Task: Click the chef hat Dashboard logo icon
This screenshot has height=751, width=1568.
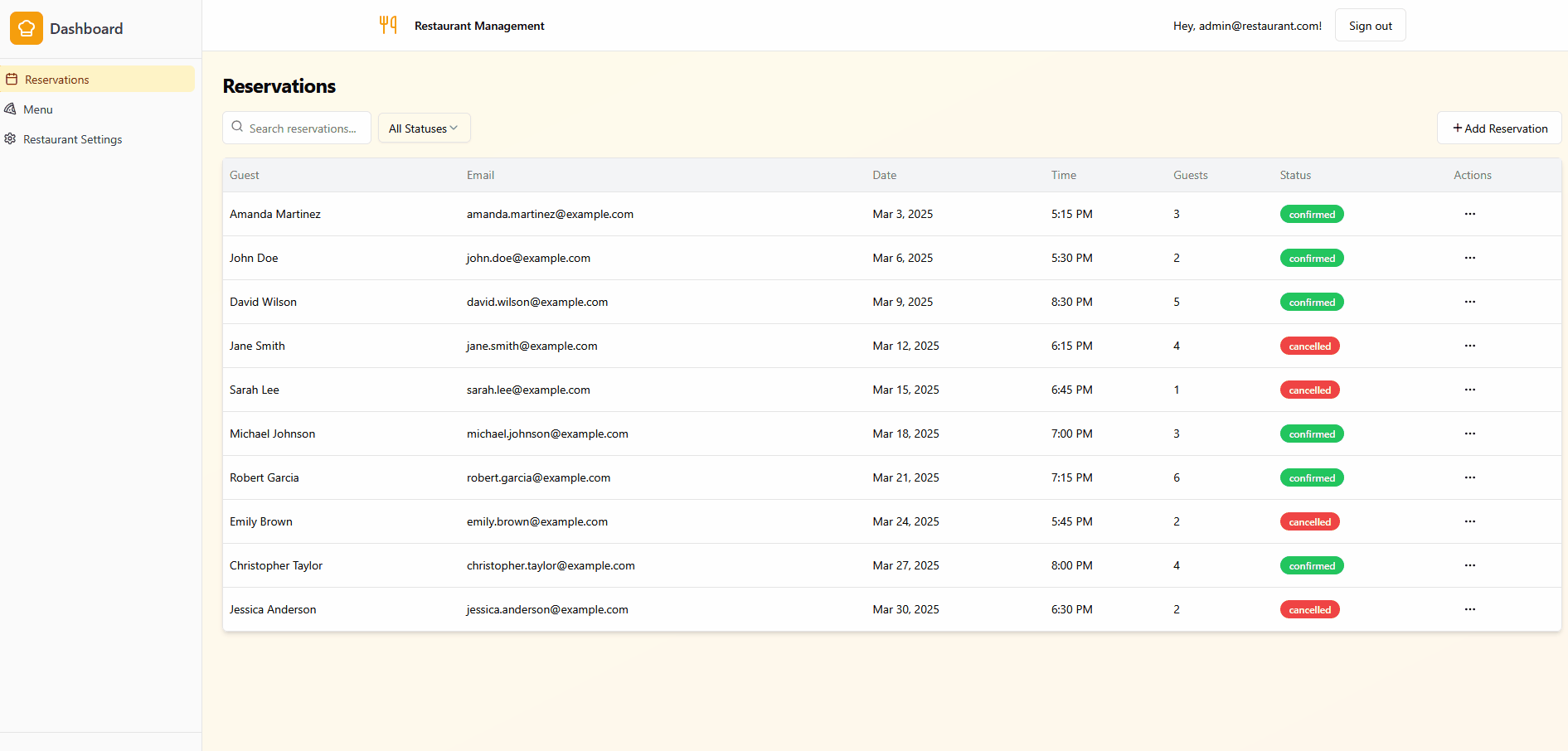Action: [x=27, y=28]
